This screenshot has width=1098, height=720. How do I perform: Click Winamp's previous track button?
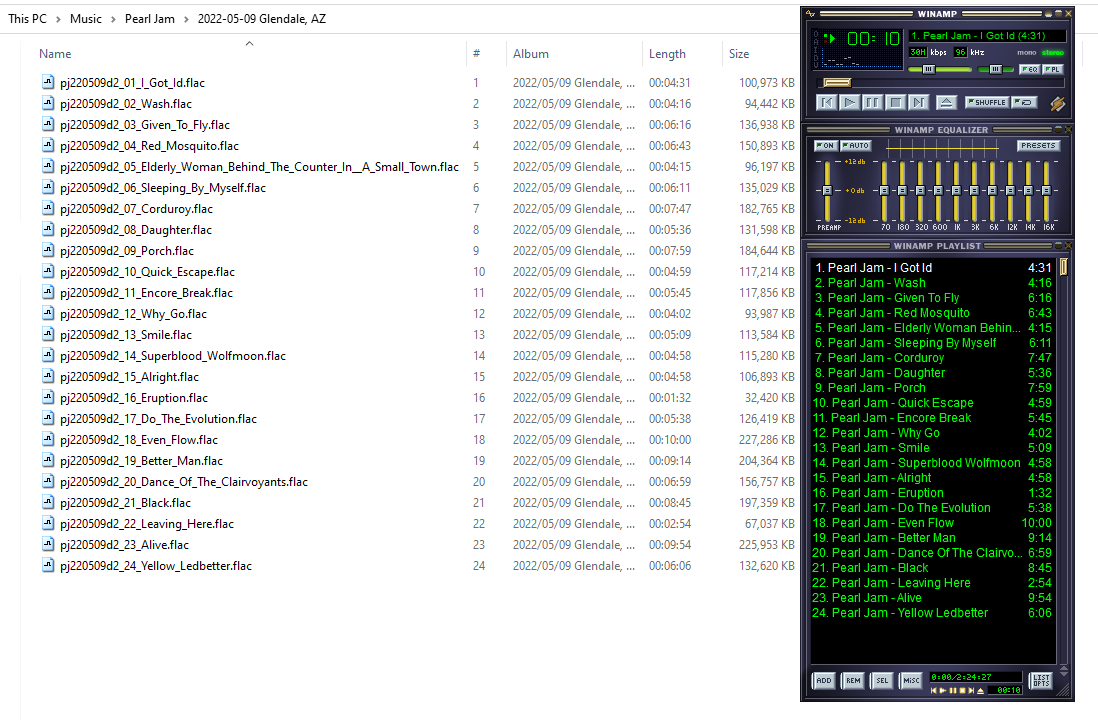click(x=827, y=103)
